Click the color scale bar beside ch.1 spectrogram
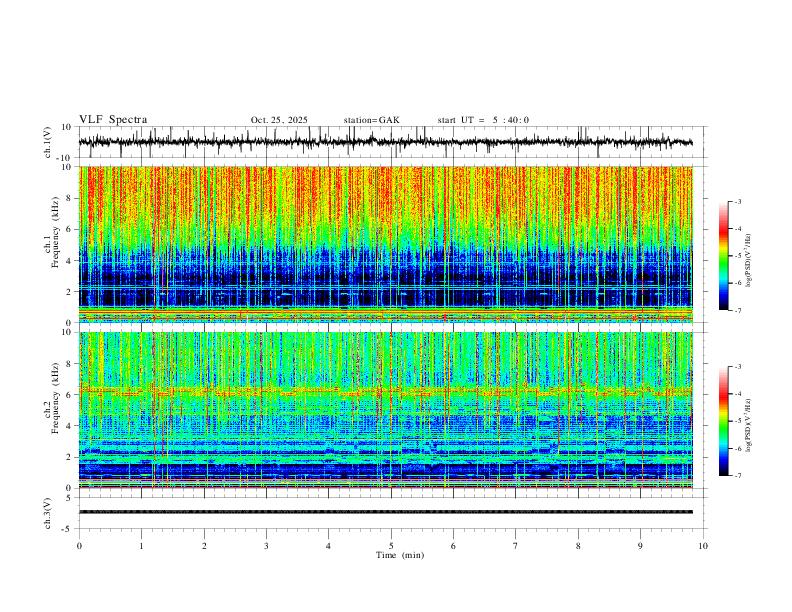This screenshot has height=612, width=792. point(723,256)
